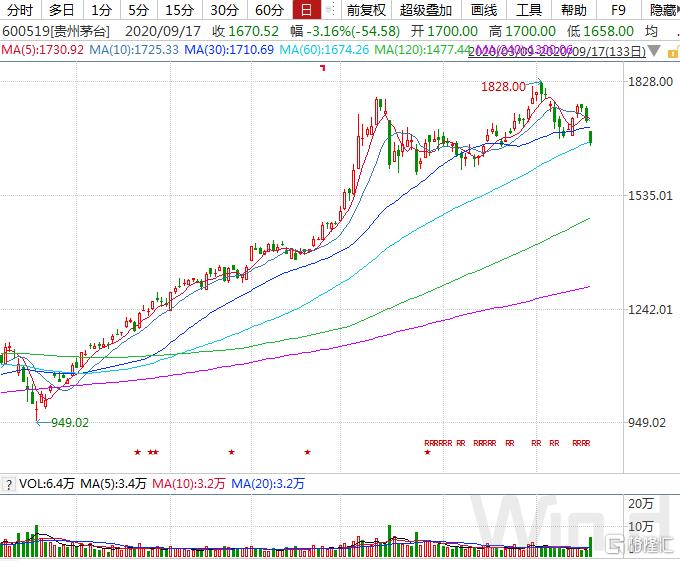This screenshot has width=680, height=561.
Task: Click the MA(5):1730.92 indicator label
Action: point(42,49)
